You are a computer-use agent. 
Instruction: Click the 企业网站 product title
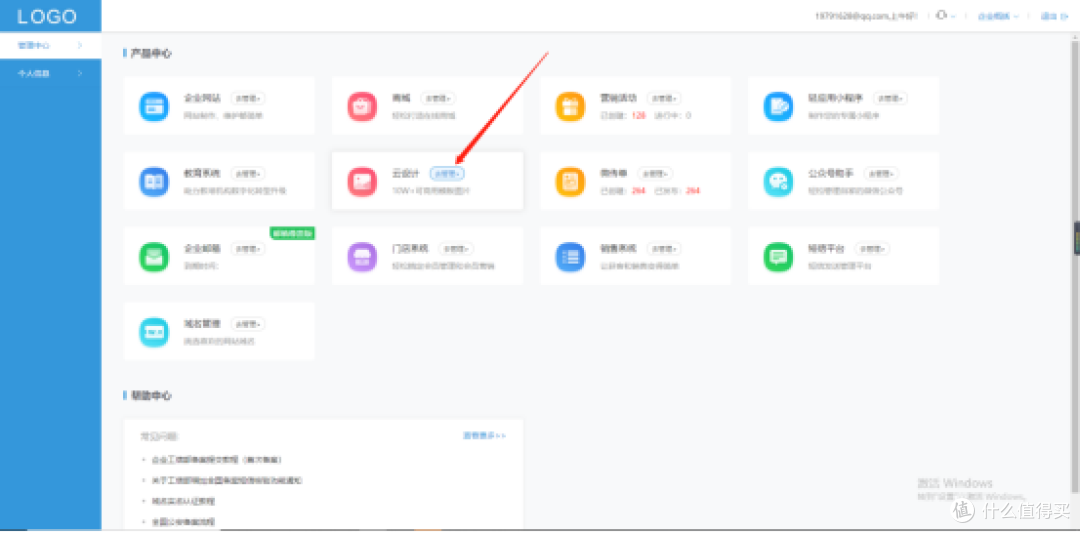202,98
